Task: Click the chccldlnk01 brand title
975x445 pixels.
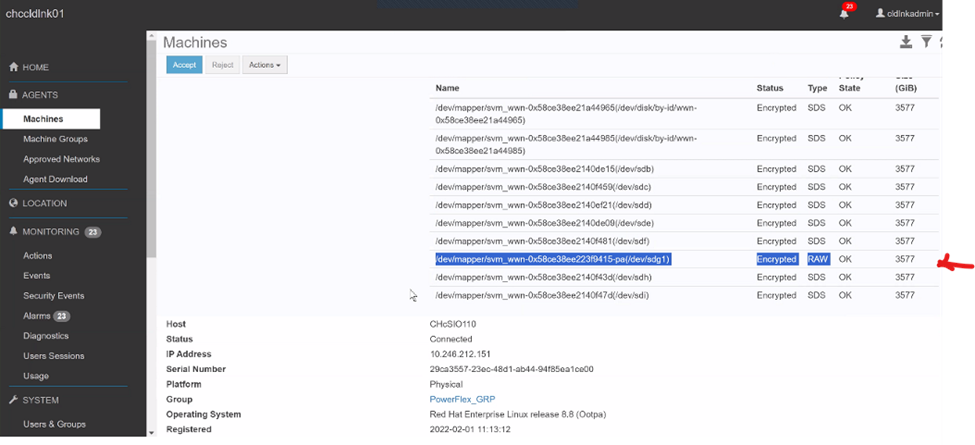Action: [x=35, y=14]
